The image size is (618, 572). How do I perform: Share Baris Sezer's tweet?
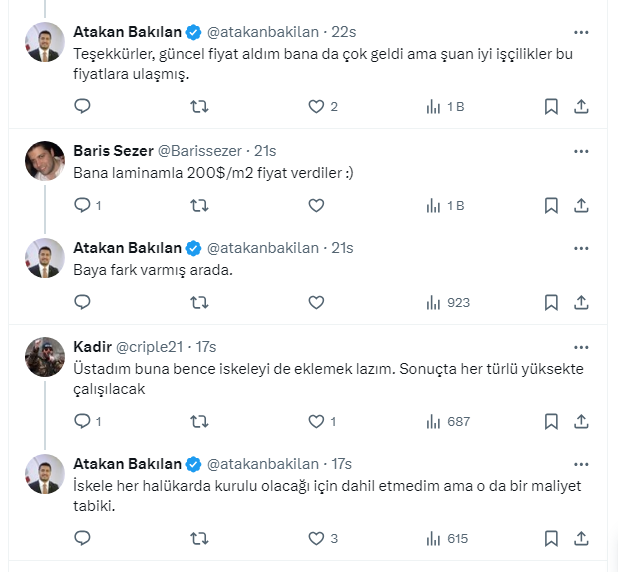[x=581, y=205]
